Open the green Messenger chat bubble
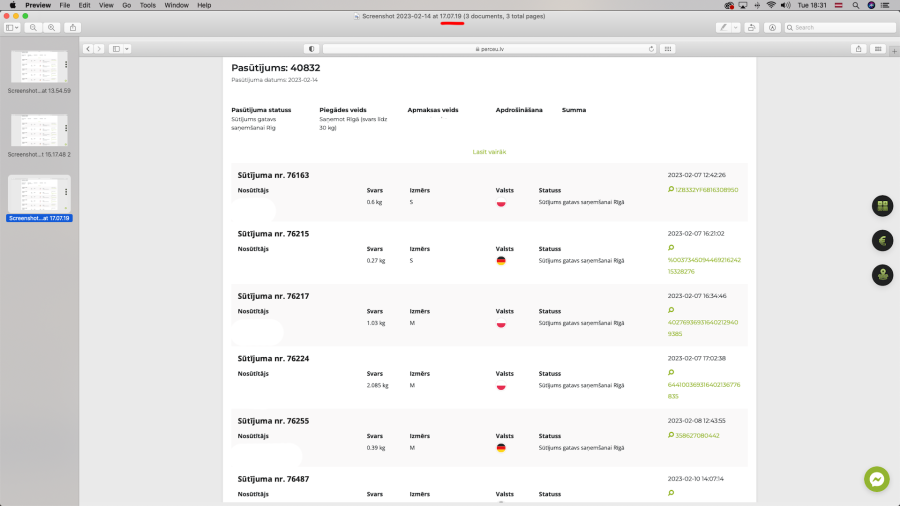The height and width of the screenshot is (506, 900). tap(876, 479)
